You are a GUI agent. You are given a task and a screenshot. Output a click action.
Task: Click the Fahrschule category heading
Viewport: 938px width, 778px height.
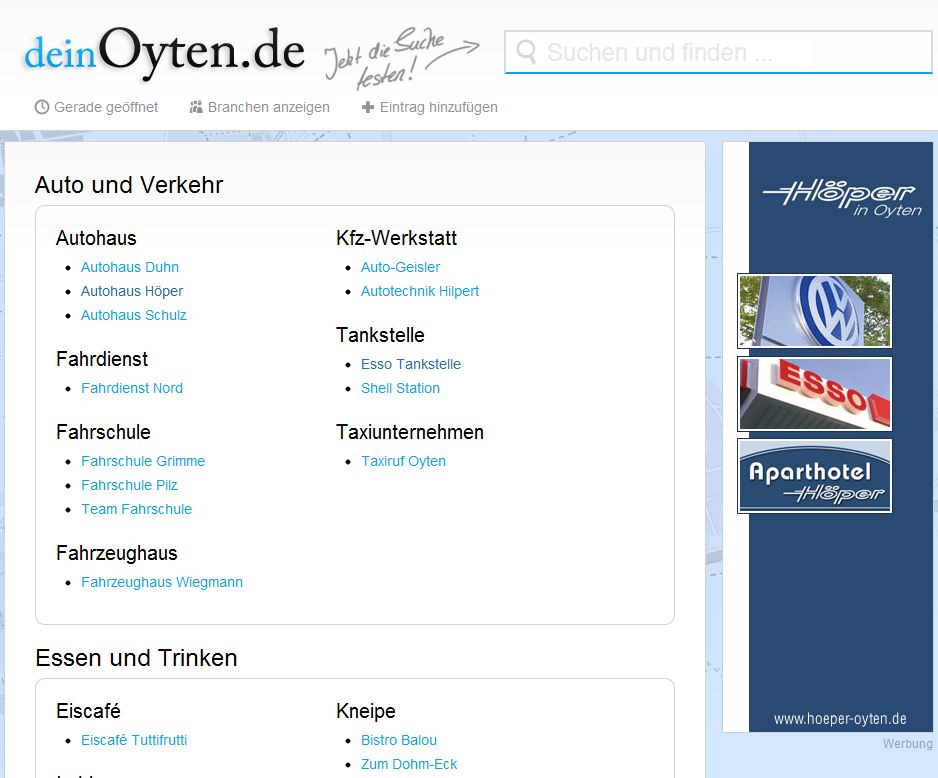coord(103,432)
